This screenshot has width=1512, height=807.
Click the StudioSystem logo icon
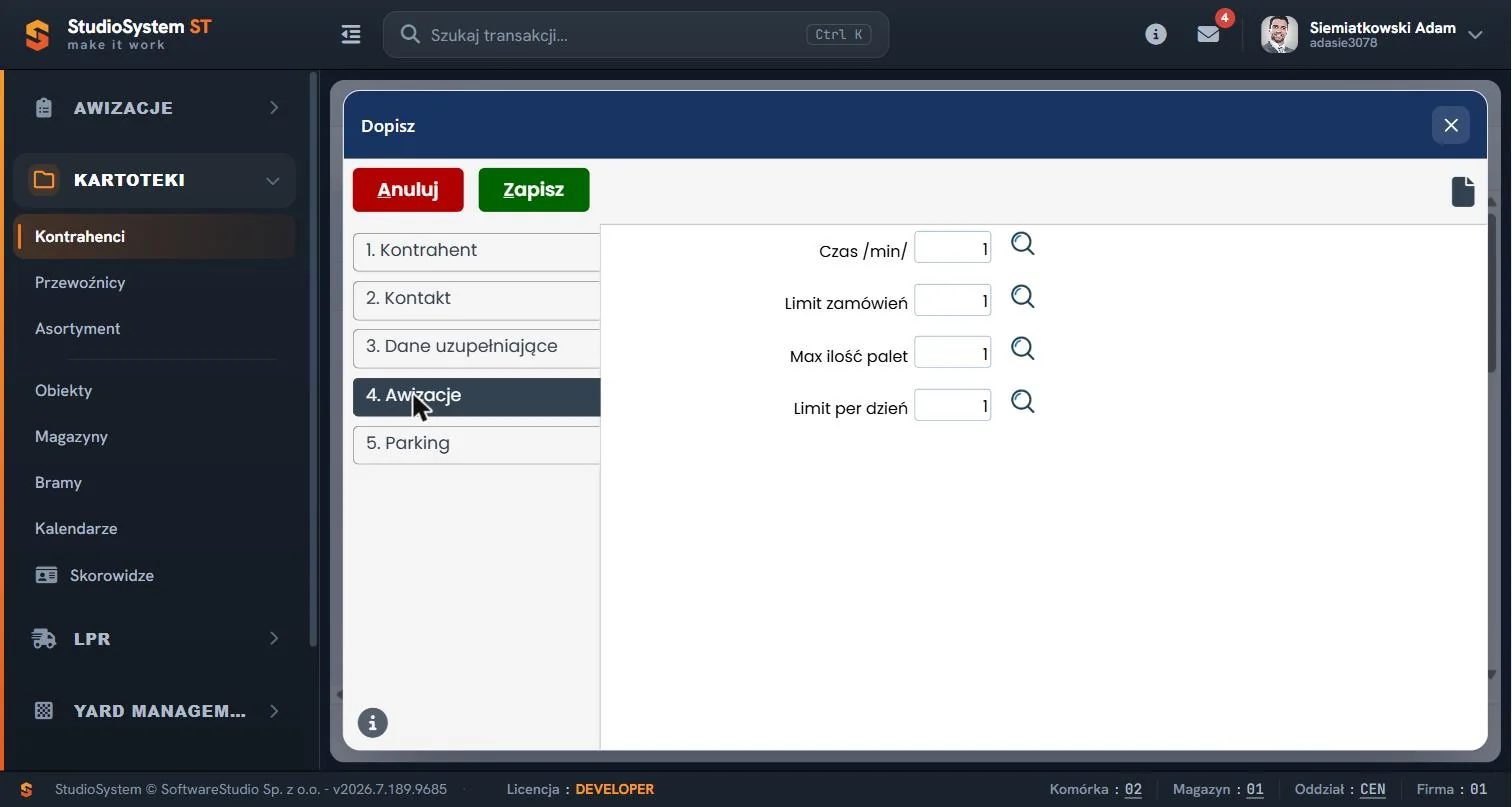pyautogui.click(x=37, y=35)
